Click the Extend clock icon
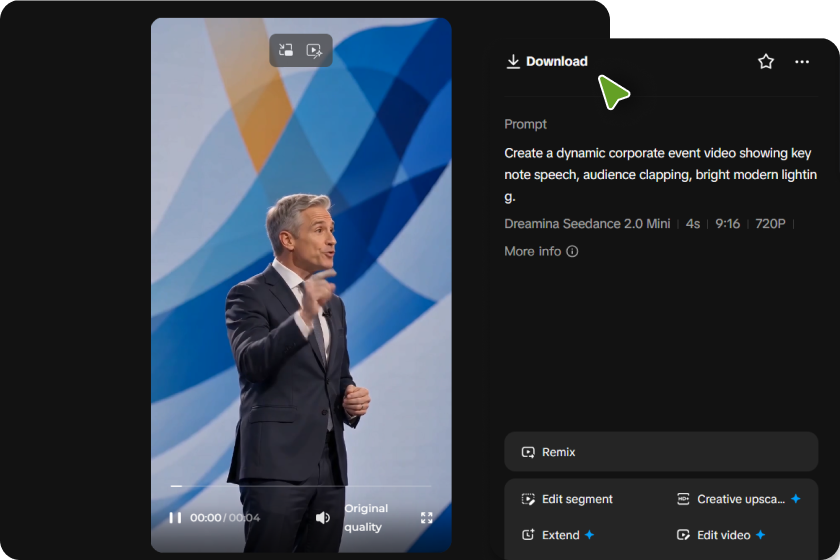Image resolution: width=840 pixels, height=560 pixels. point(528,535)
